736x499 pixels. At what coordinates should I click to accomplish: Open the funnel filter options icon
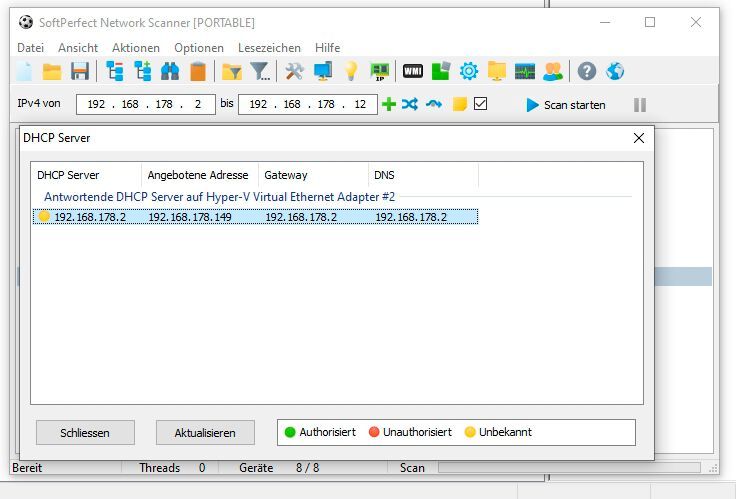pos(260,71)
